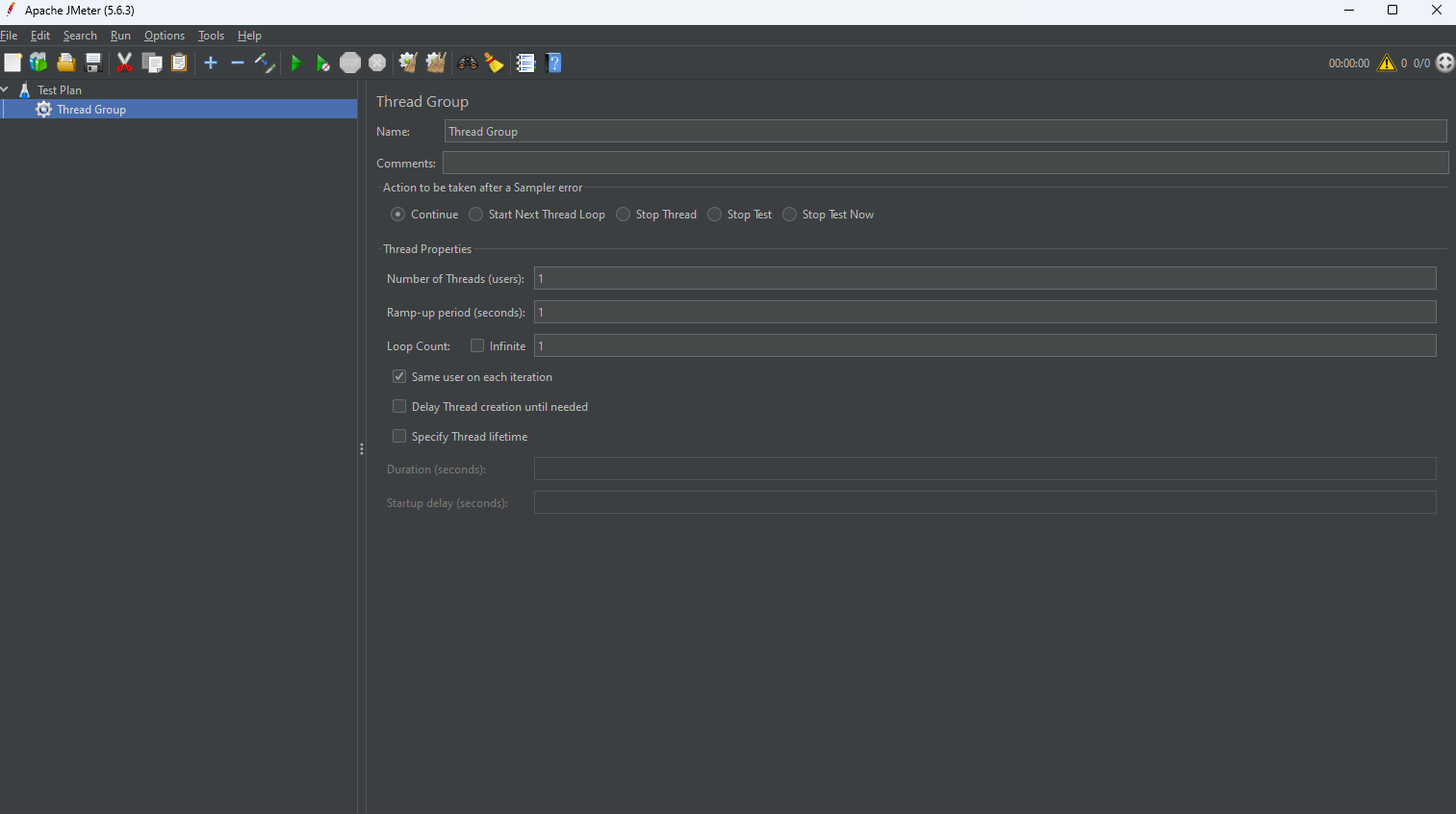Open the Templates icon
The height and width of the screenshot is (814, 1456).
(x=38, y=63)
